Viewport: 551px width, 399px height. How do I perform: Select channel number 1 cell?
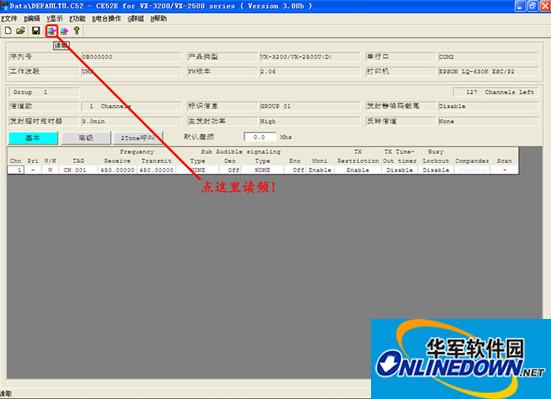click(x=16, y=170)
